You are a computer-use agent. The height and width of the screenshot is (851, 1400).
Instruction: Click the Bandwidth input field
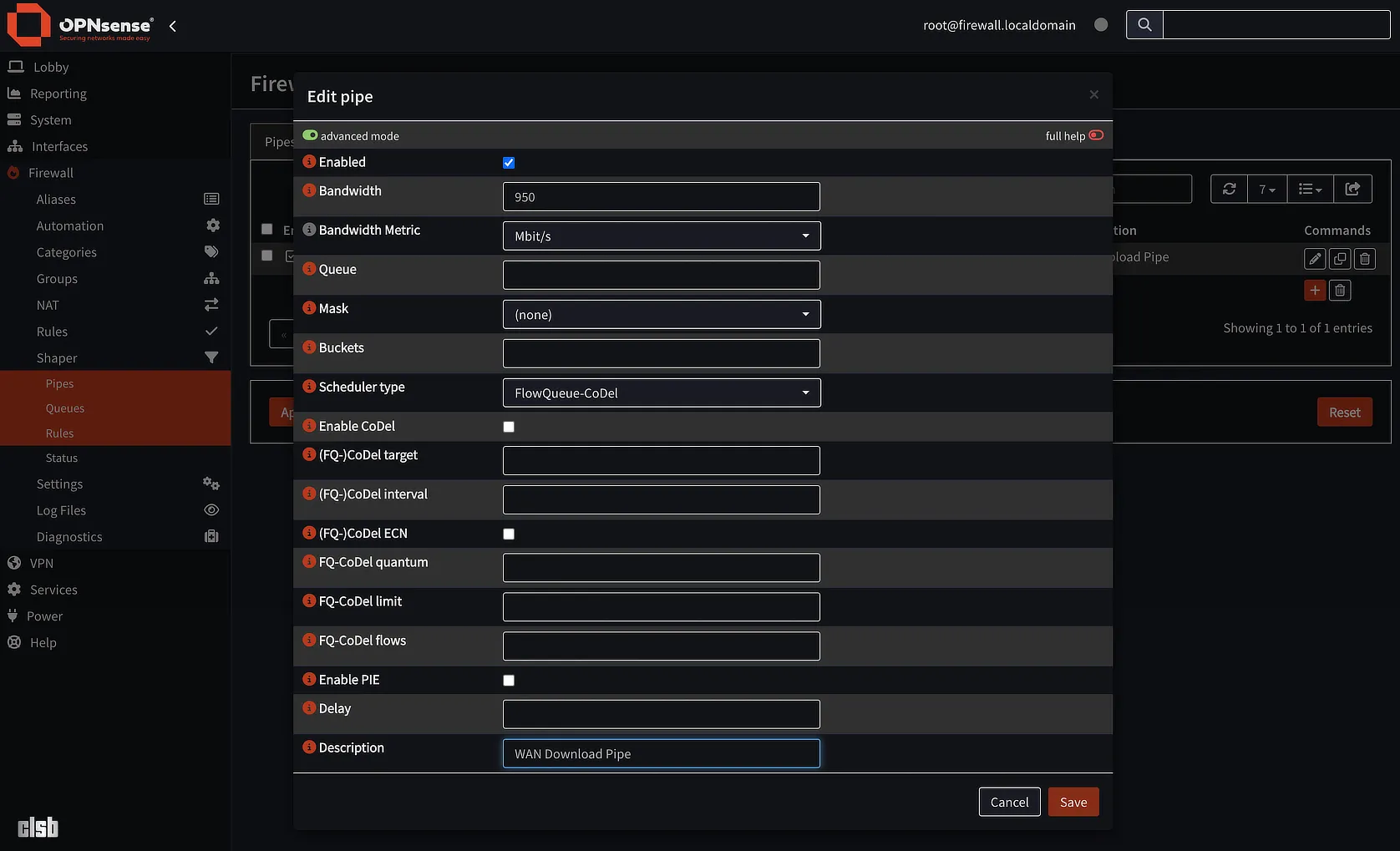point(662,196)
